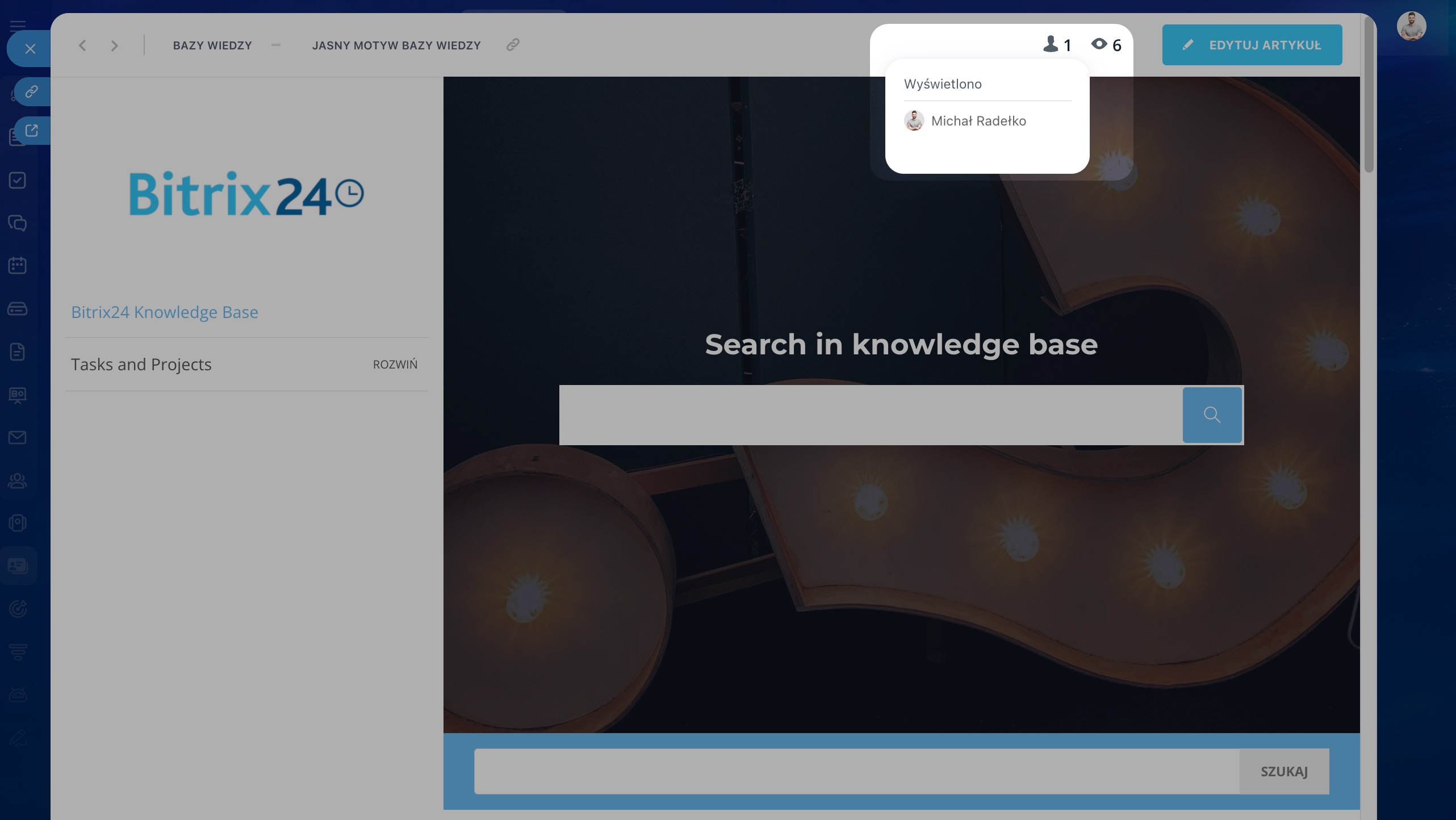
Task: Close the slider panel with X
Action: click(x=30, y=49)
